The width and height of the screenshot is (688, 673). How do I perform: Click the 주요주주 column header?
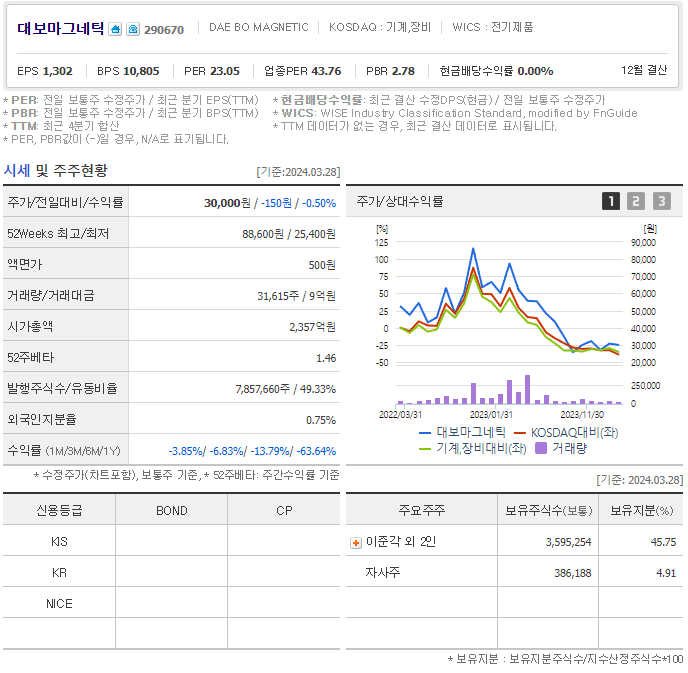click(x=422, y=510)
